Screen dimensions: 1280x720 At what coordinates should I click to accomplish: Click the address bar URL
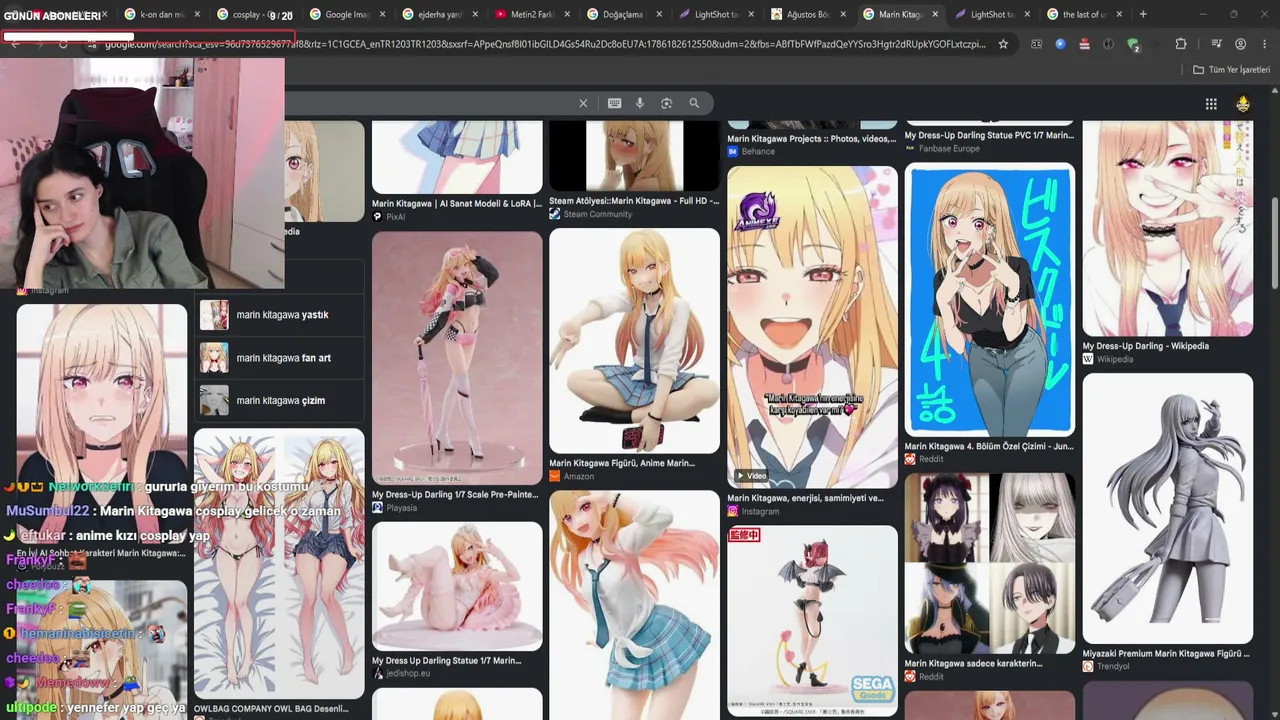(x=545, y=44)
